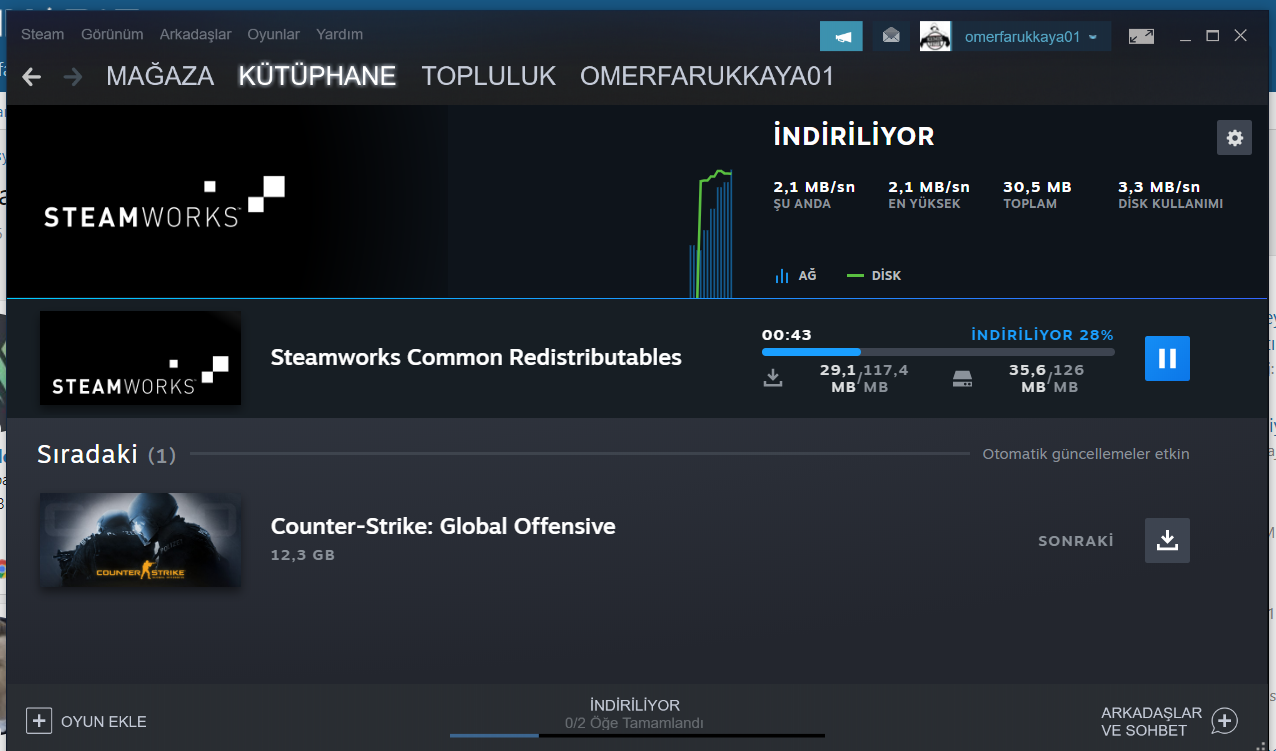1276x751 pixels.
Task: Click the AĞ network graph legend
Action: click(795, 275)
